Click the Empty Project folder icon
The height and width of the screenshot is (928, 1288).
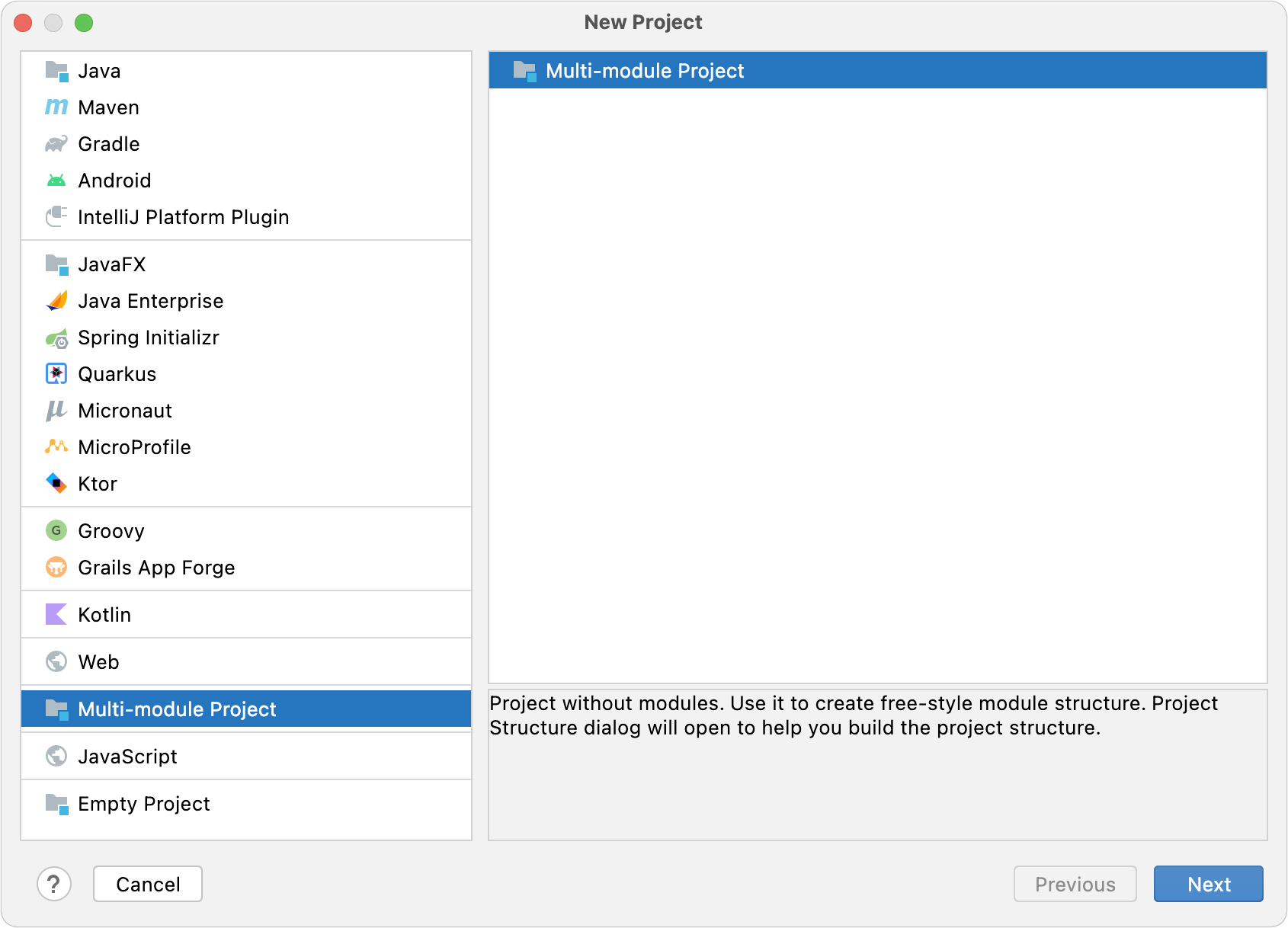point(56,805)
